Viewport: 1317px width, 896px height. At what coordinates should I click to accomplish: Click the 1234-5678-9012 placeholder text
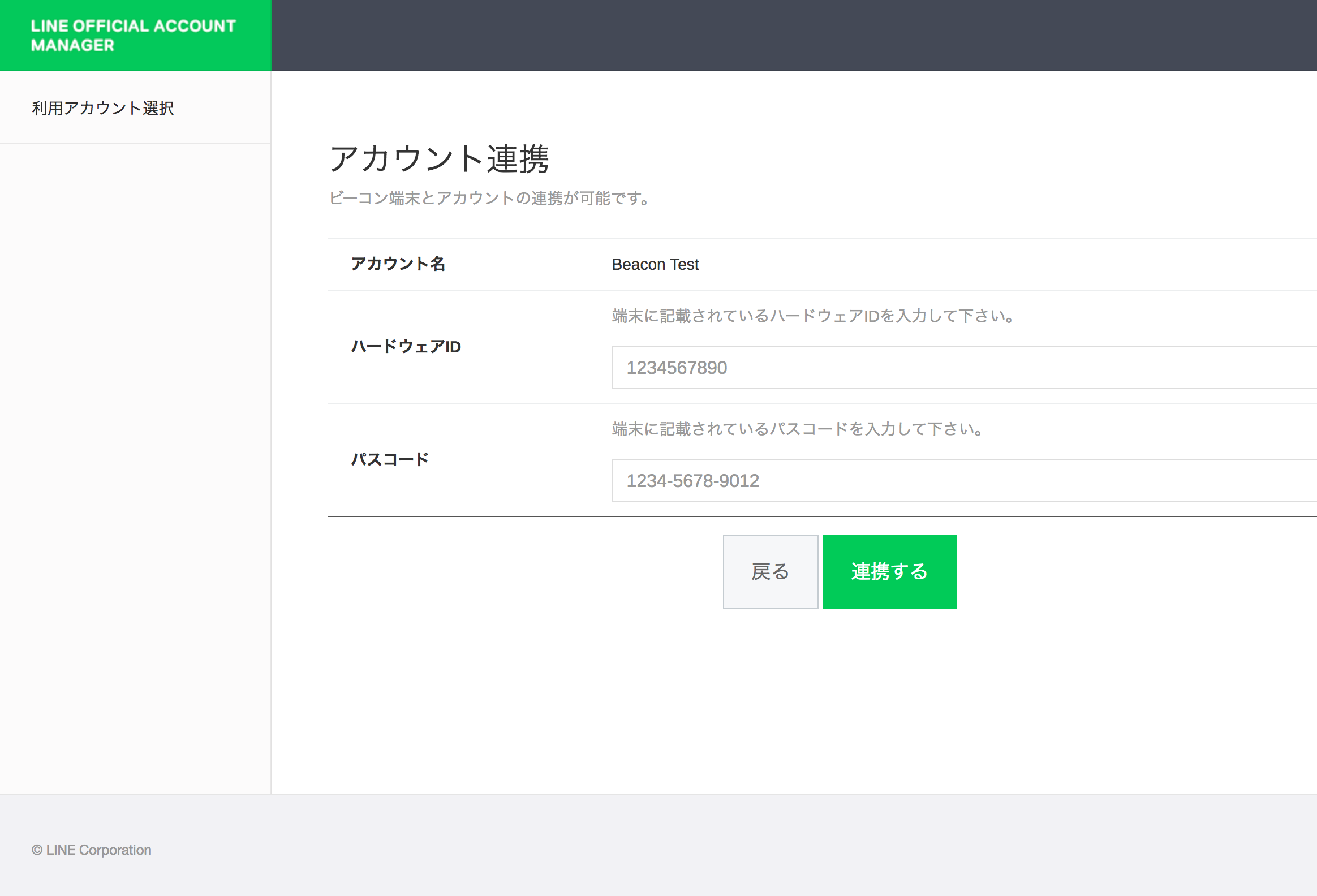(692, 481)
